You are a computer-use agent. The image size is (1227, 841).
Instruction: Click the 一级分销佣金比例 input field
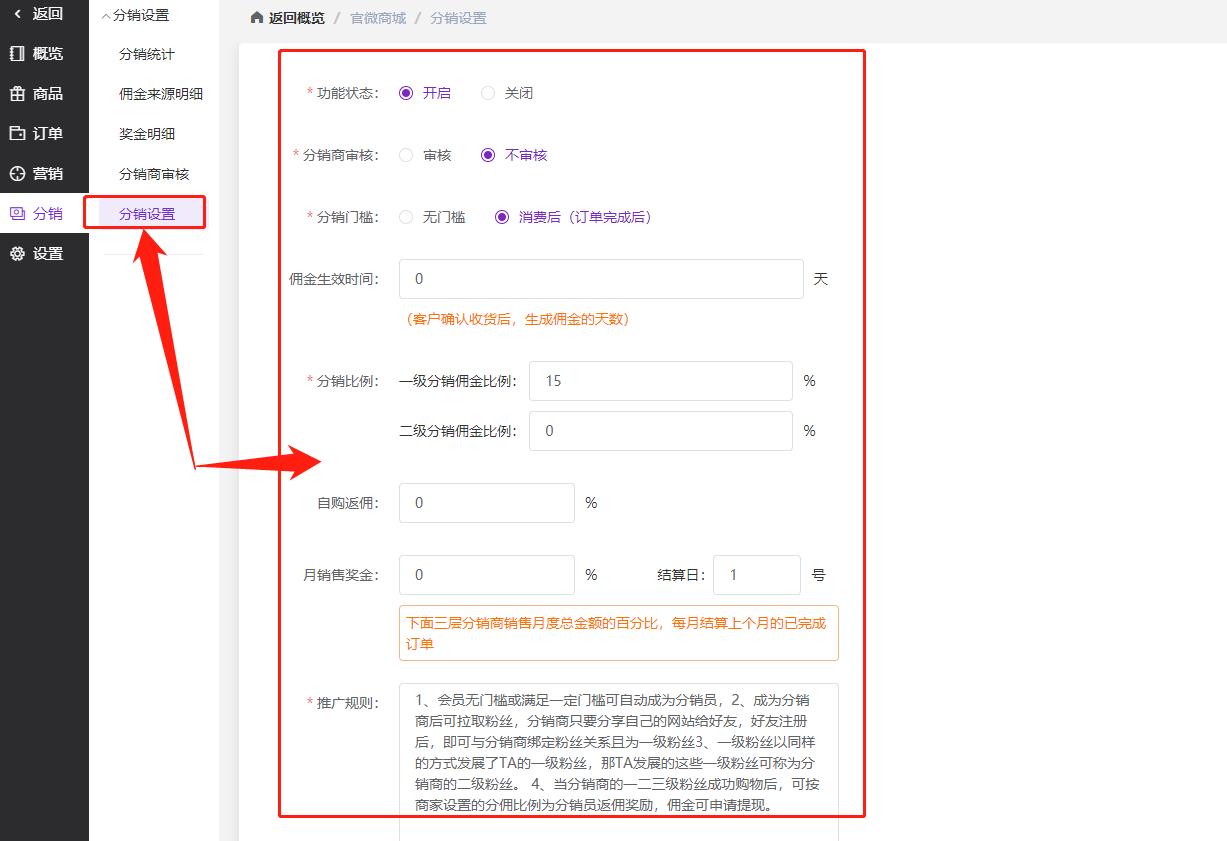[660, 381]
